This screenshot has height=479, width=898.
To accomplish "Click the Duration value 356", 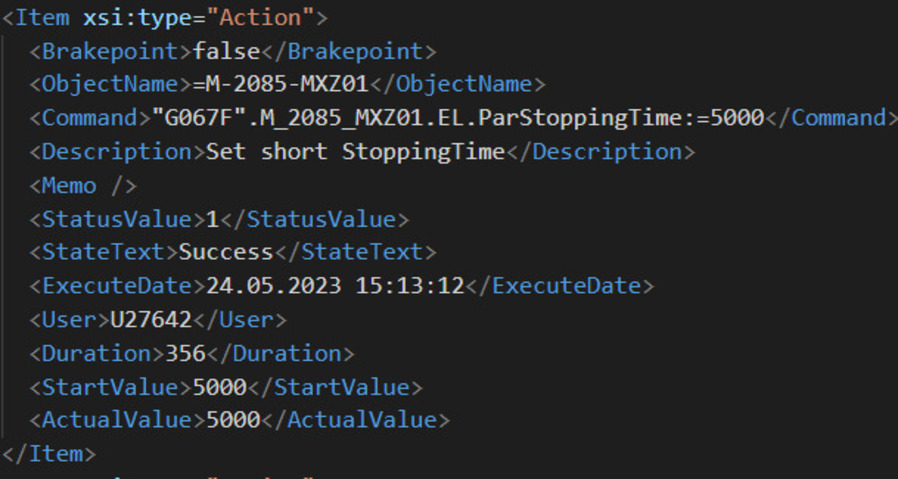I will coord(185,353).
